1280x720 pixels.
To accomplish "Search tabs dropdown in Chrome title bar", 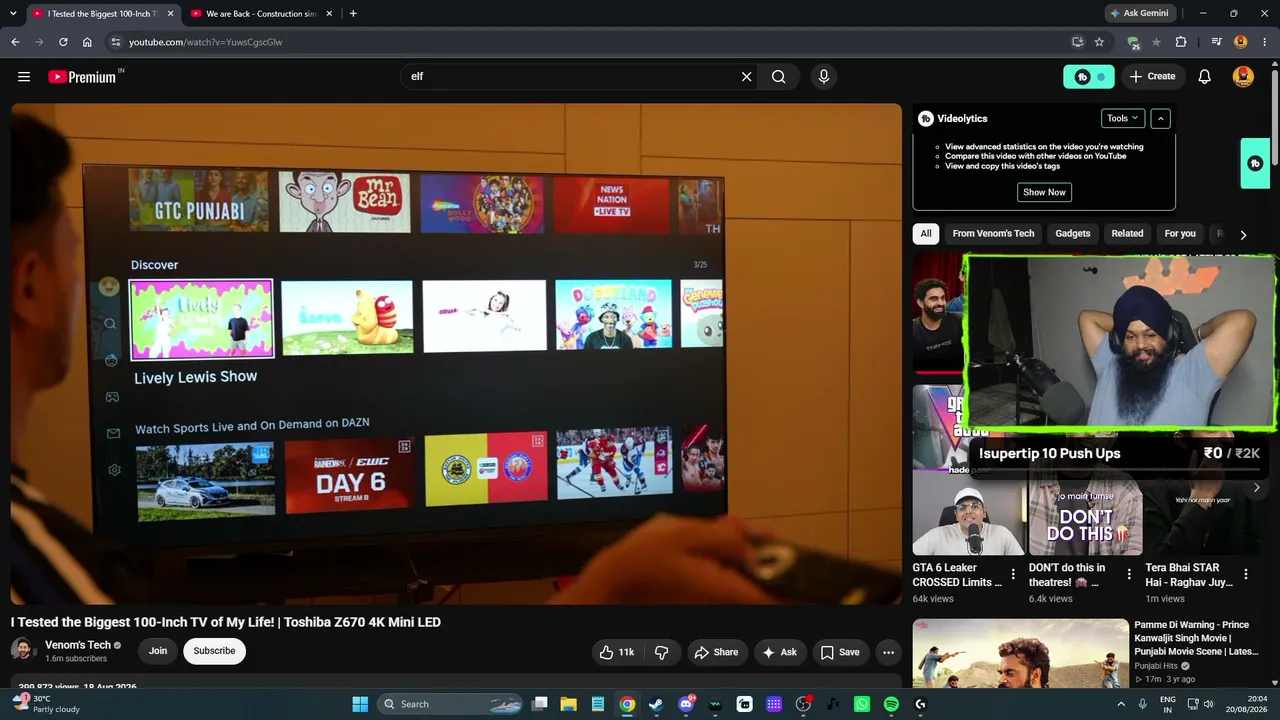I will [14, 14].
